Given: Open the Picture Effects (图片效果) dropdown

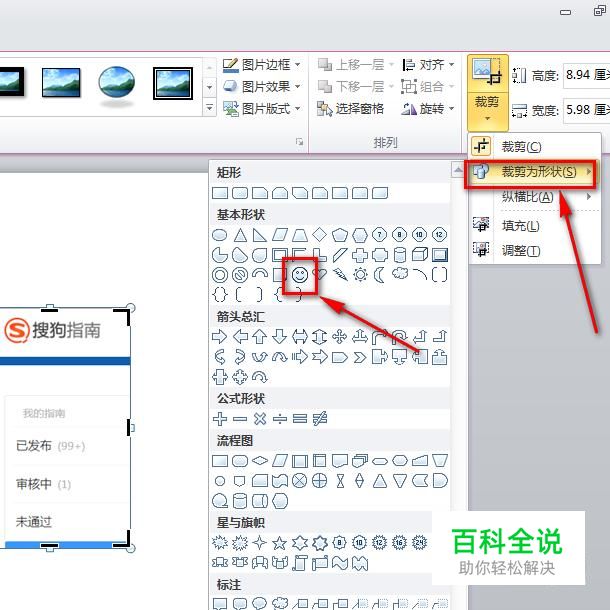Looking at the screenshot, I should [261, 86].
